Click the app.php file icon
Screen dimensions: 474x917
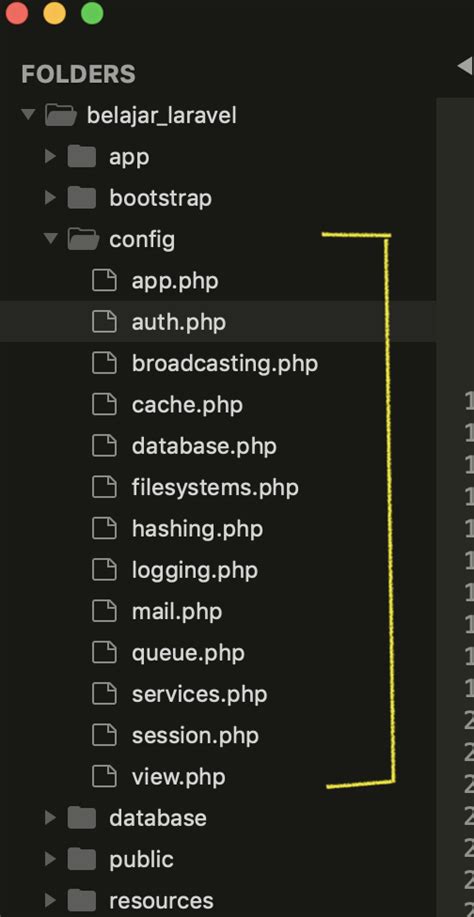[104, 280]
